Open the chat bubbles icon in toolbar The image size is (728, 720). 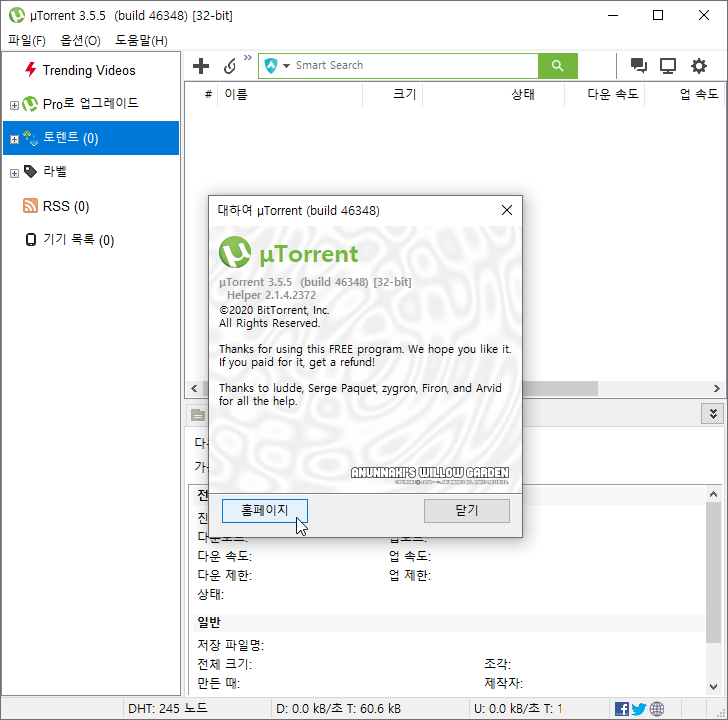[638, 66]
